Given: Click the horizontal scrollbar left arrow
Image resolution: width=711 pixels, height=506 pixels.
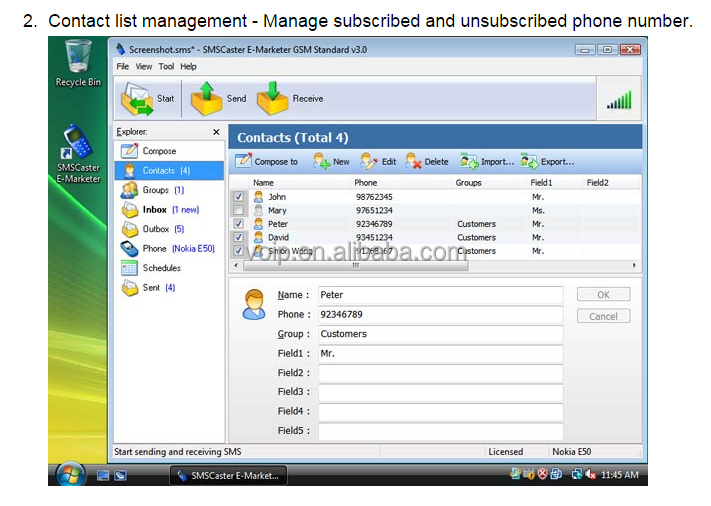Looking at the screenshot, I should tap(236, 265).
